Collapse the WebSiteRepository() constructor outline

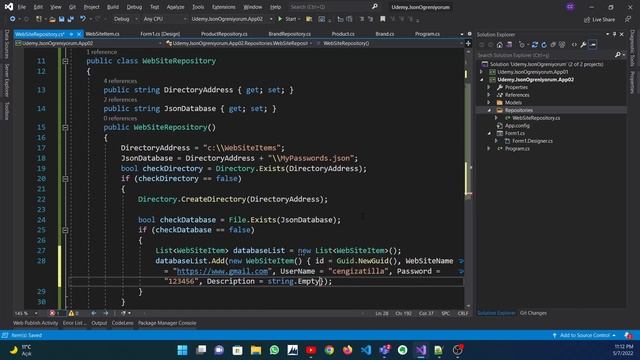tap(65, 127)
